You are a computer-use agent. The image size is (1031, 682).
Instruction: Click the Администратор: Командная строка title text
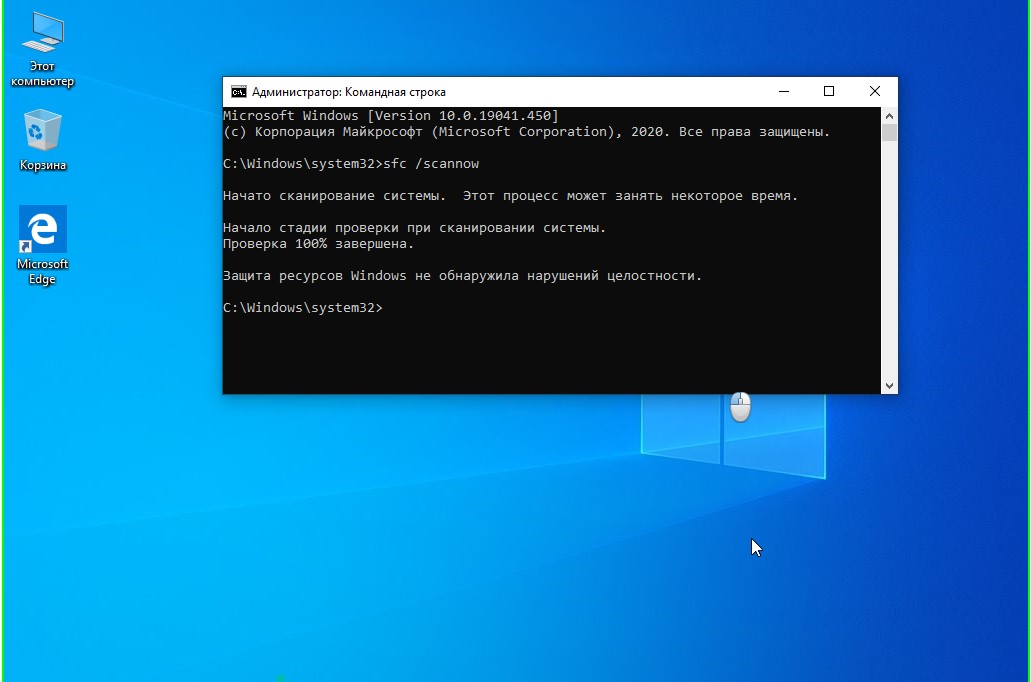349,92
